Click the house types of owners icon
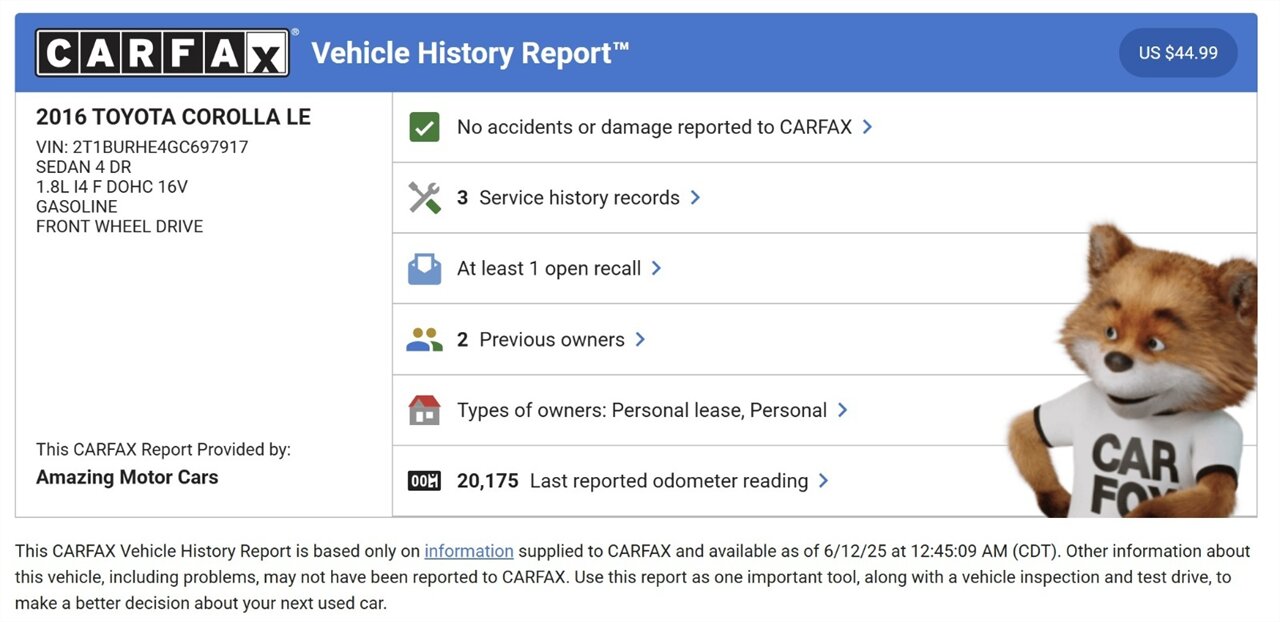Viewport: 1280px width, 622px height. coord(425,410)
